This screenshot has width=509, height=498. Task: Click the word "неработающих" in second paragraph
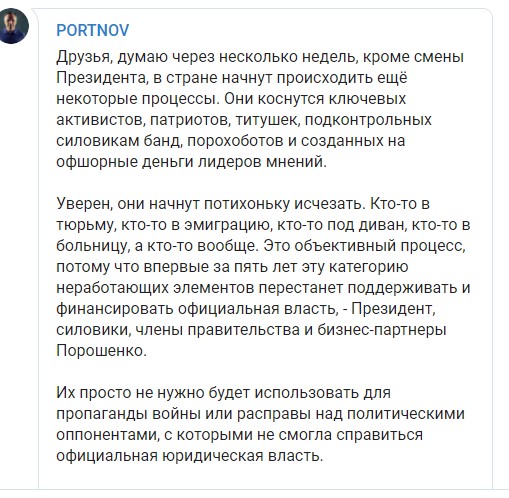click(x=113, y=288)
